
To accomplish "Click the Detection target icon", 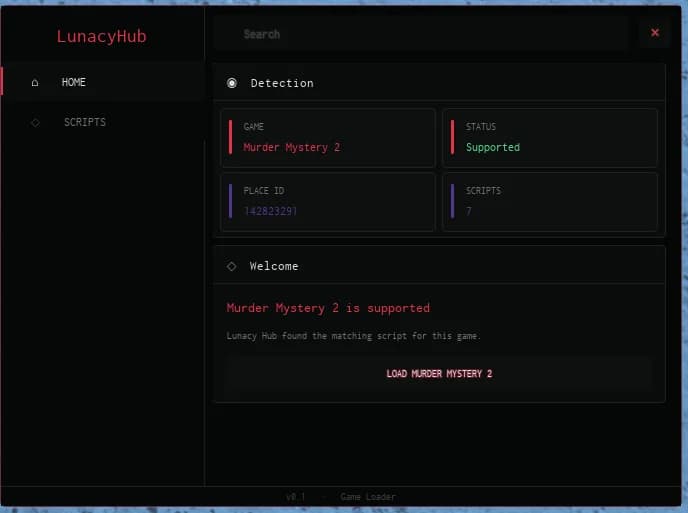I will [232, 83].
